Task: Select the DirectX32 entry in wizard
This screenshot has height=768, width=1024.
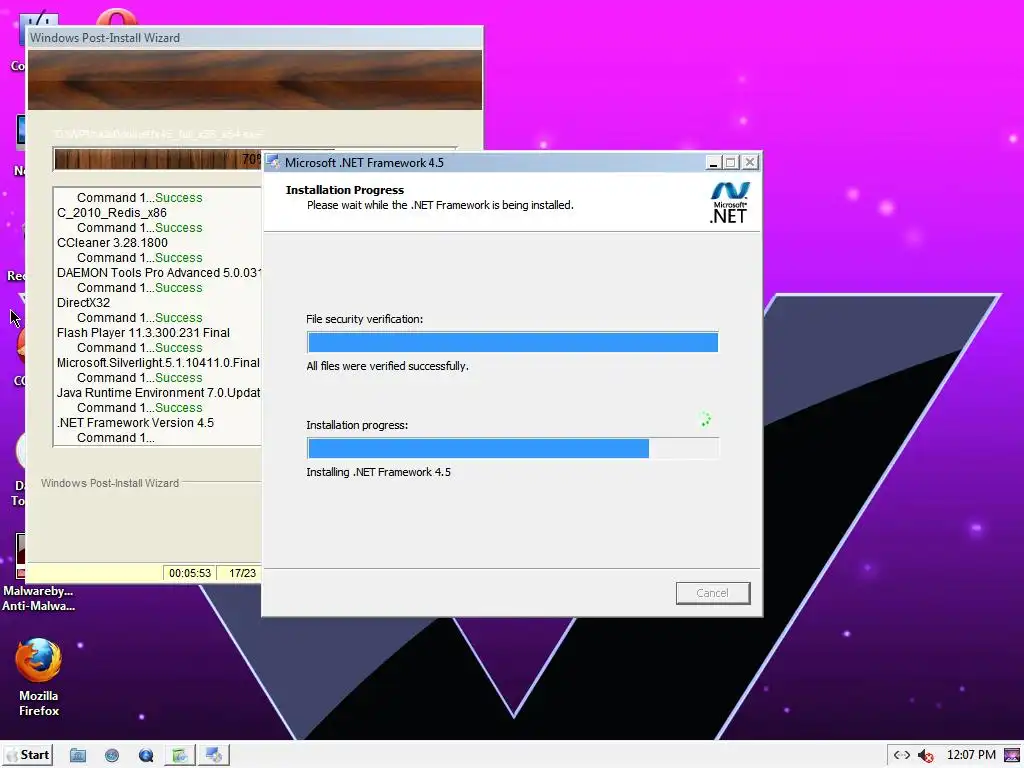Action: [x=84, y=303]
